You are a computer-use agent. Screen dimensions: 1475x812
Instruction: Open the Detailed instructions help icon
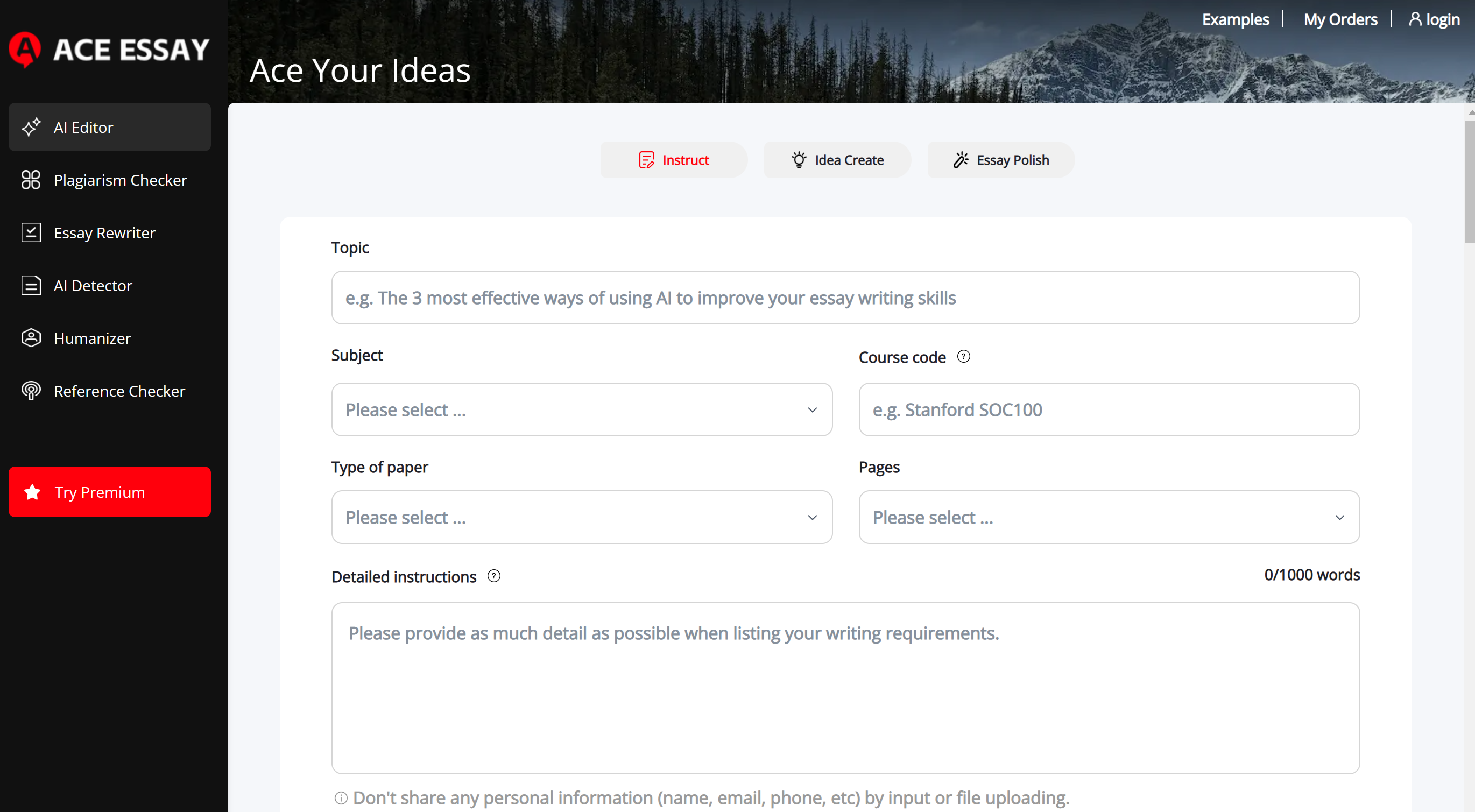(x=493, y=576)
